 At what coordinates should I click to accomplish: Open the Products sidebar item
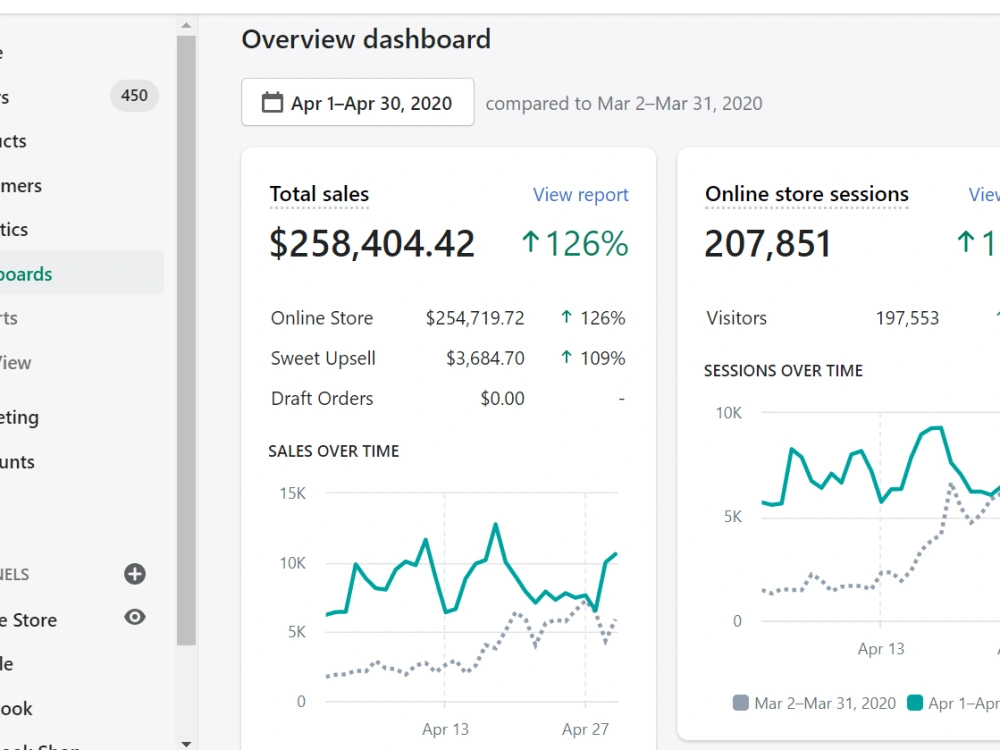pos(13,141)
